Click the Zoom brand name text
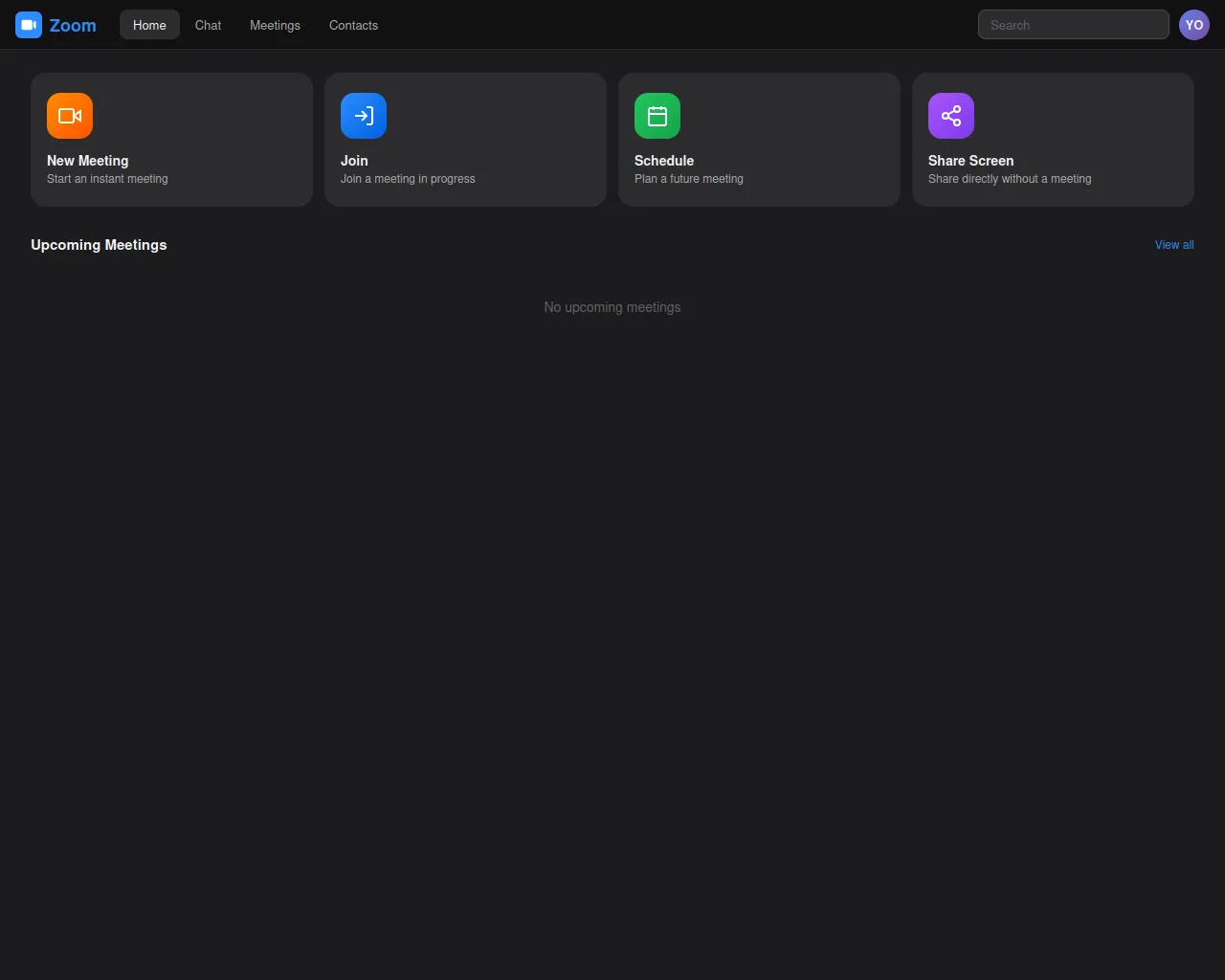 point(73,26)
